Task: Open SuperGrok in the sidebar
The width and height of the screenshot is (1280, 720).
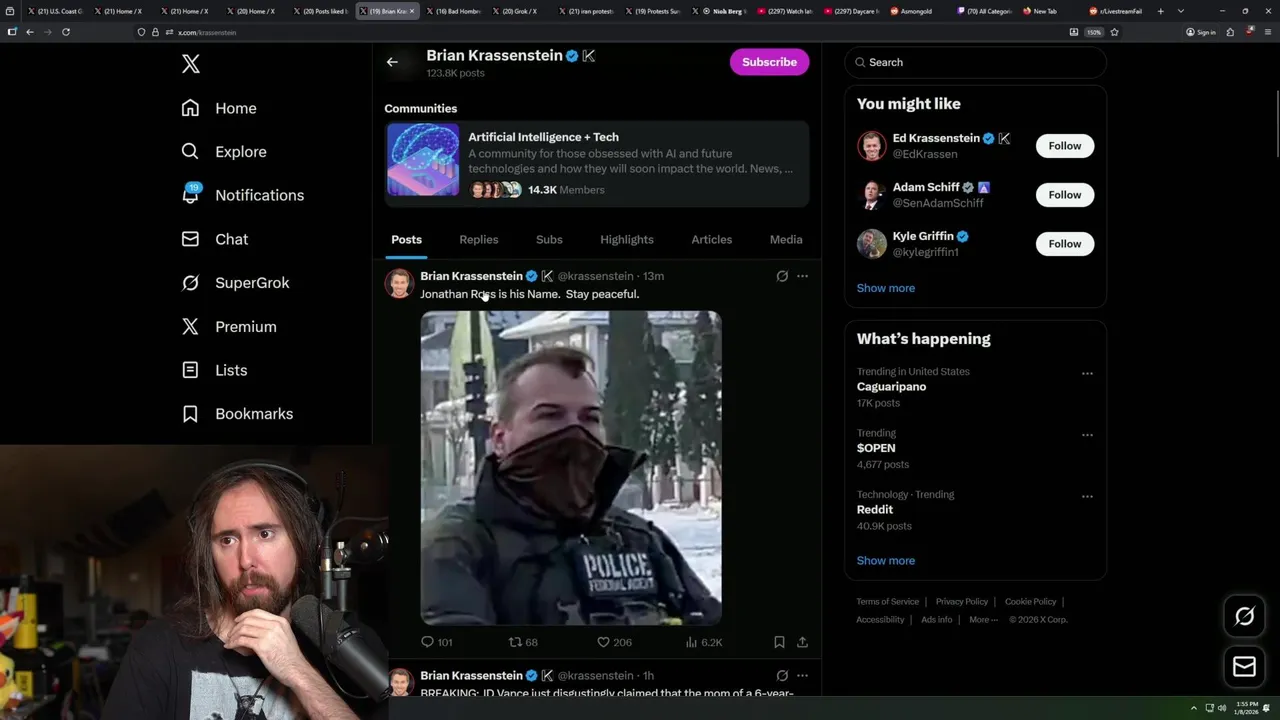Action: click(x=235, y=283)
